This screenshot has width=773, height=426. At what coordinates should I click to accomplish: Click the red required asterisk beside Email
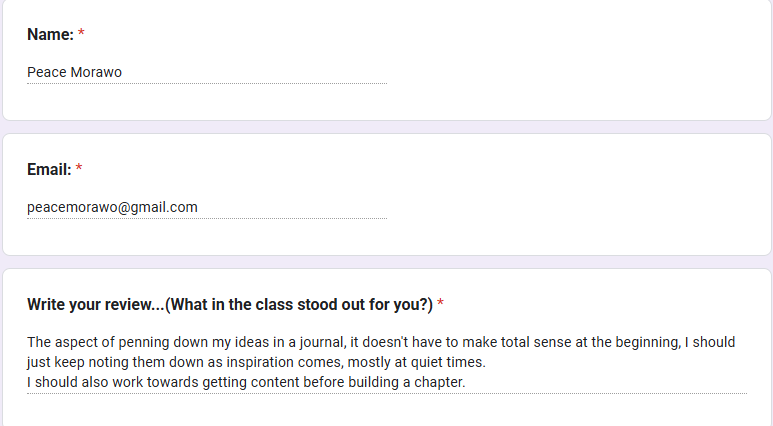click(79, 168)
